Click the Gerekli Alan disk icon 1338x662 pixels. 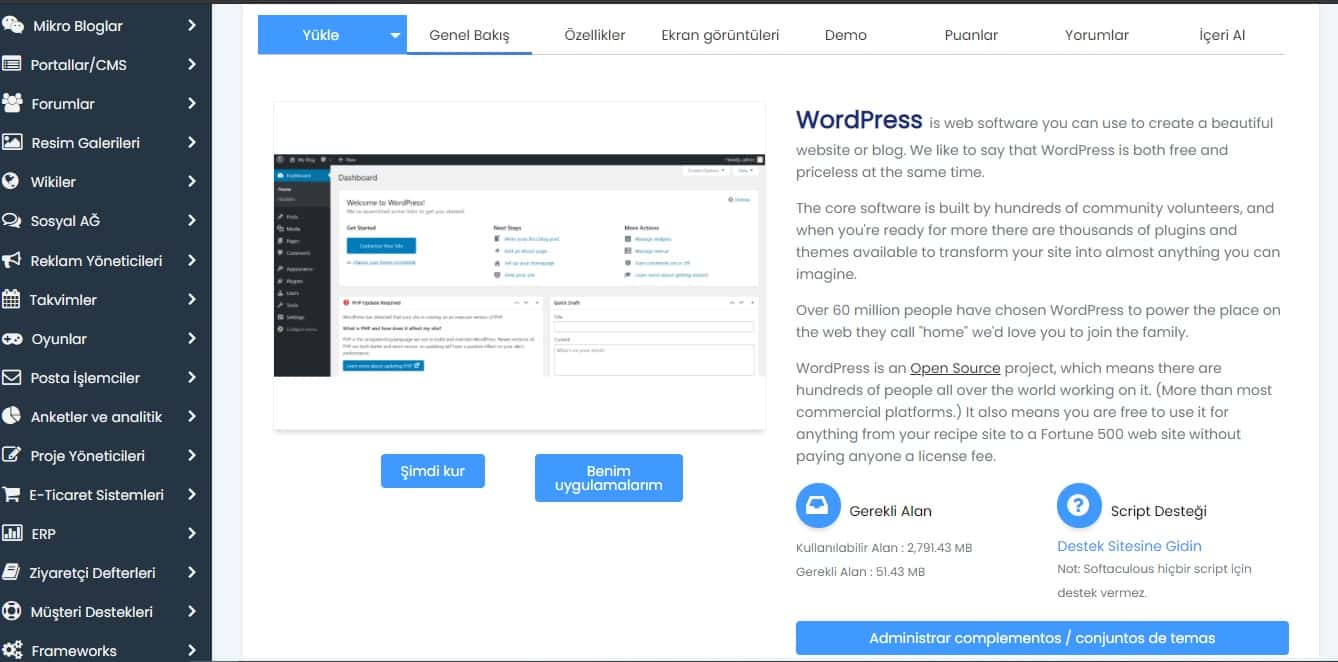click(x=818, y=506)
